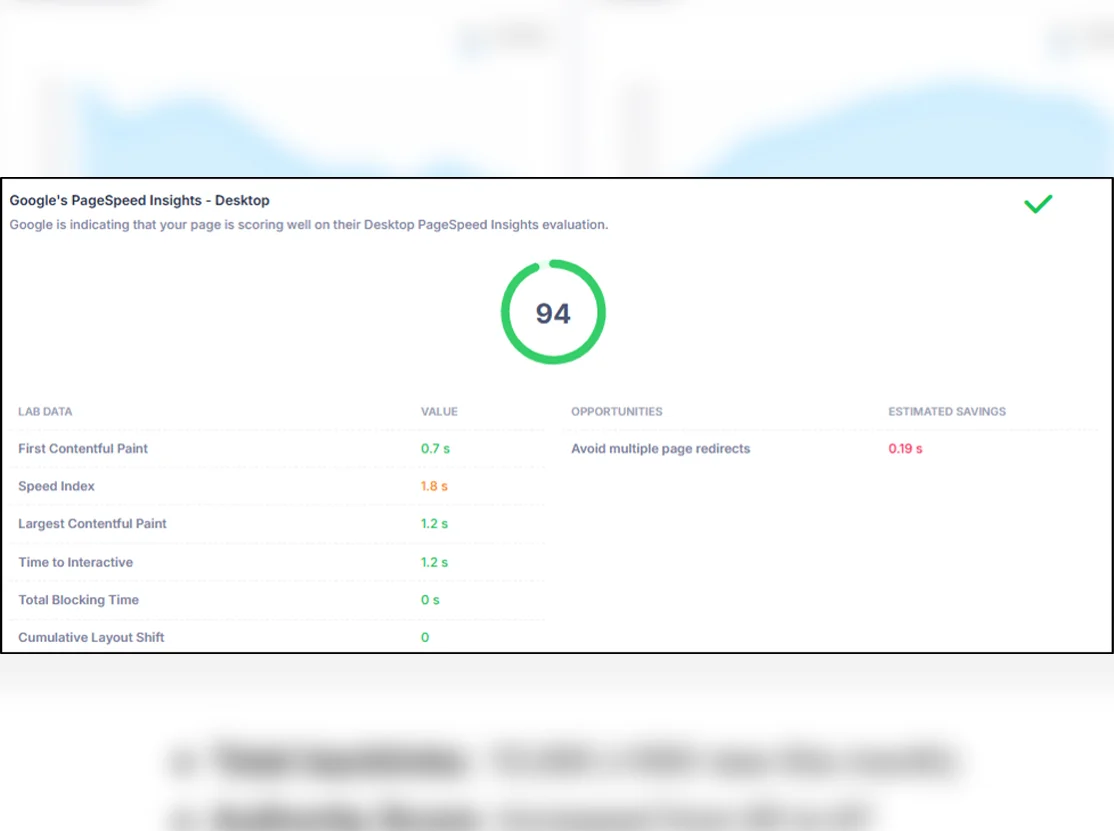Click the circular score gauge showing 94

click(553, 313)
